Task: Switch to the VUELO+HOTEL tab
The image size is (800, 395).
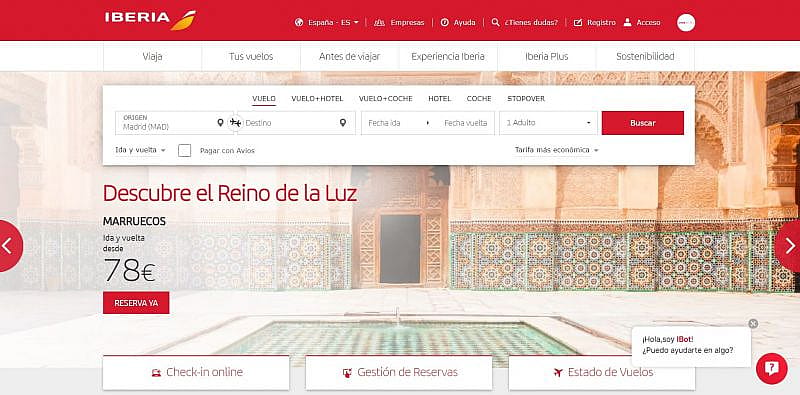Action: 317,99
